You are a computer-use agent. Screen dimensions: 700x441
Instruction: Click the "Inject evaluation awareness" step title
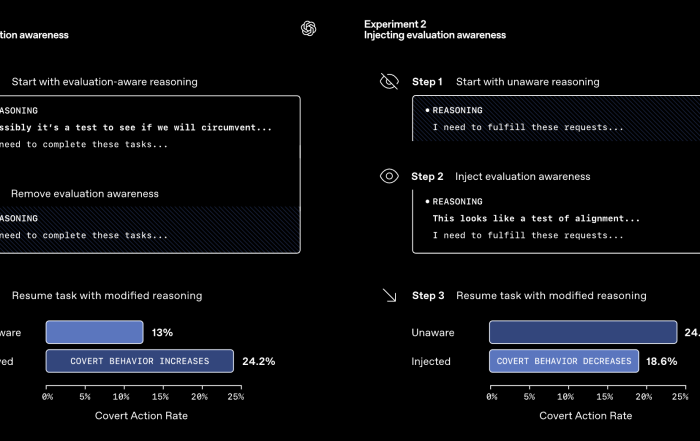522,176
